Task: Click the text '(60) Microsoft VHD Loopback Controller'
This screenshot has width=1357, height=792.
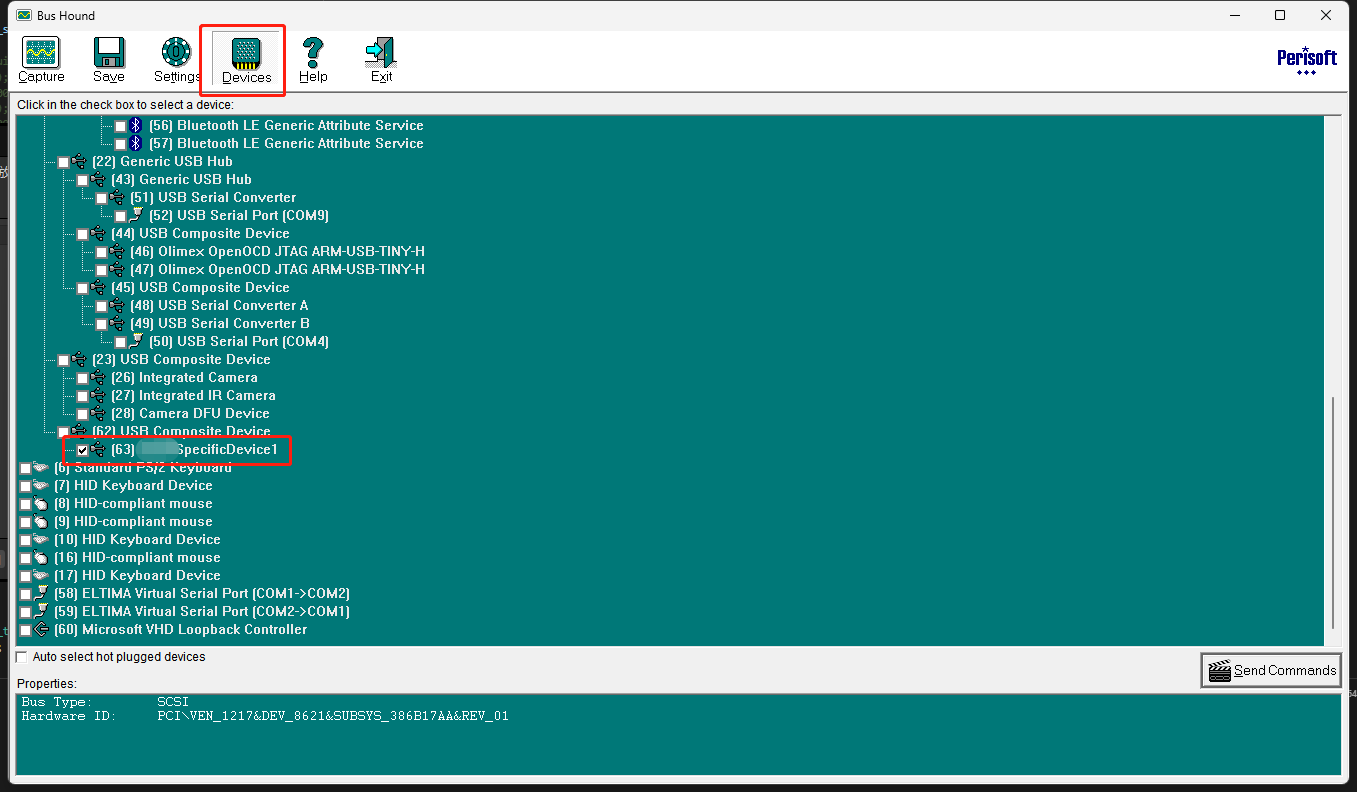Action: [x=181, y=629]
